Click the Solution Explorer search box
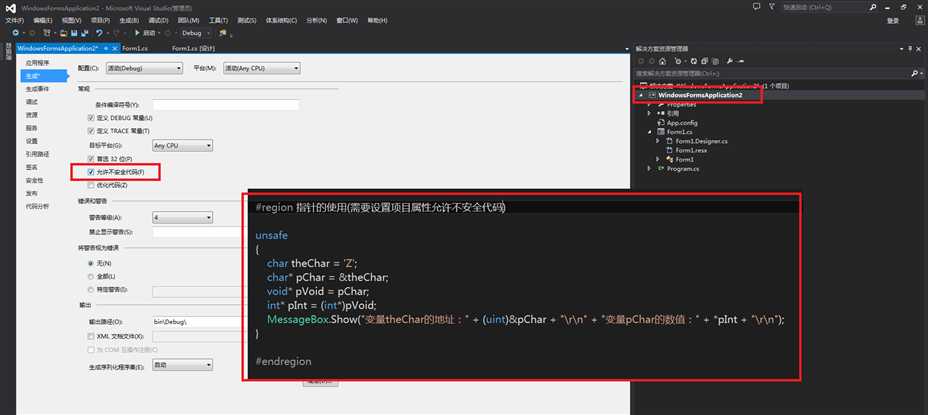The width and height of the screenshot is (928, 415). coord(772,73)
